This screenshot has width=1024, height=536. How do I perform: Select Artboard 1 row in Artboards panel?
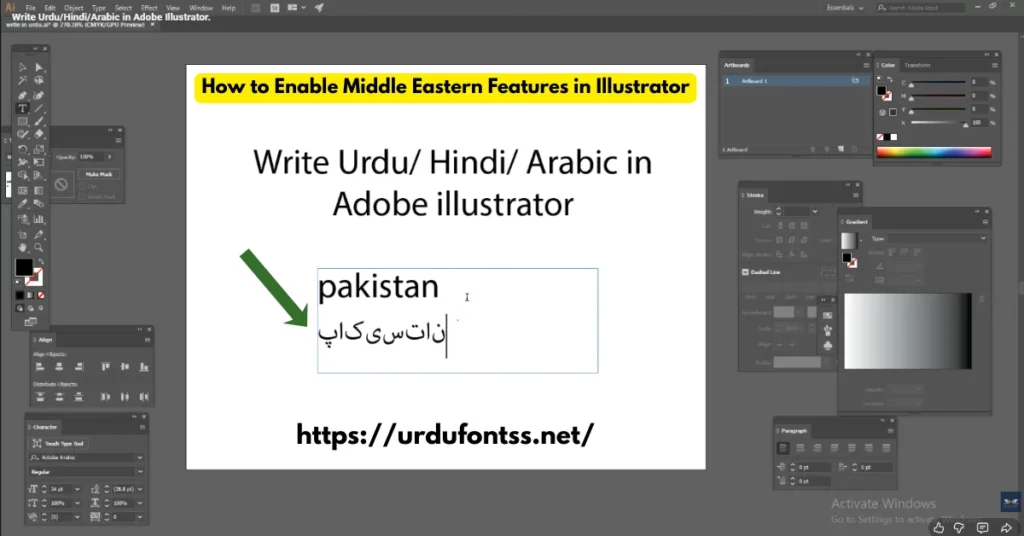tap(794, 81)
